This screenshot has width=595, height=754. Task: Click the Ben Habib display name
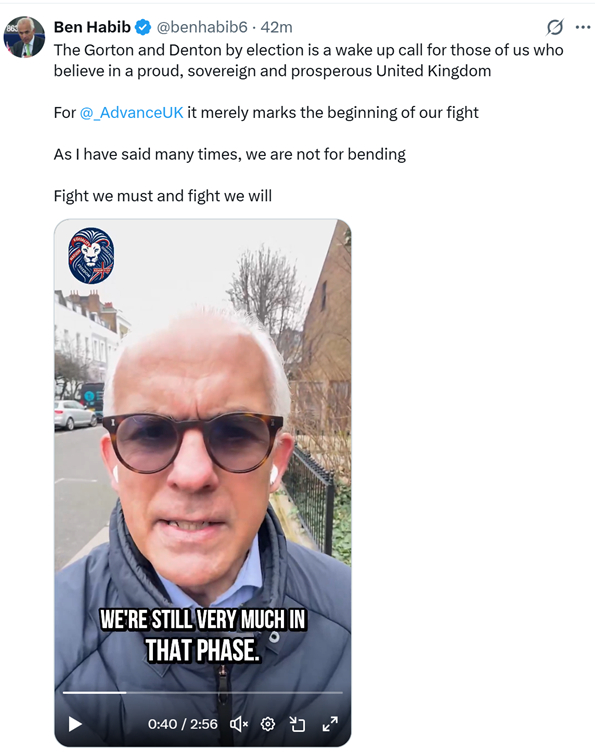pyautogui.click(x=92, y=27)
